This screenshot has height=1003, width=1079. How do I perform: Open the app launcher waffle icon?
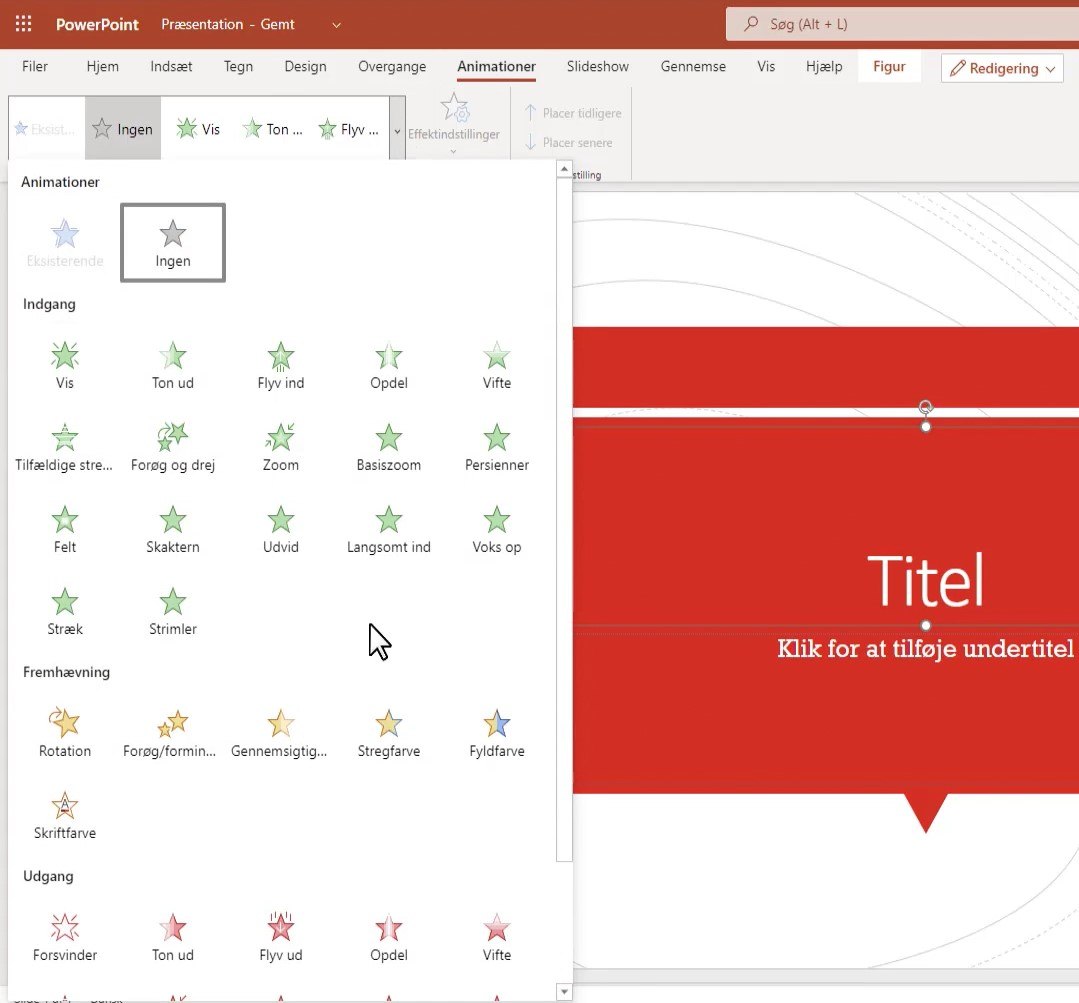click(x=23, y=24)
